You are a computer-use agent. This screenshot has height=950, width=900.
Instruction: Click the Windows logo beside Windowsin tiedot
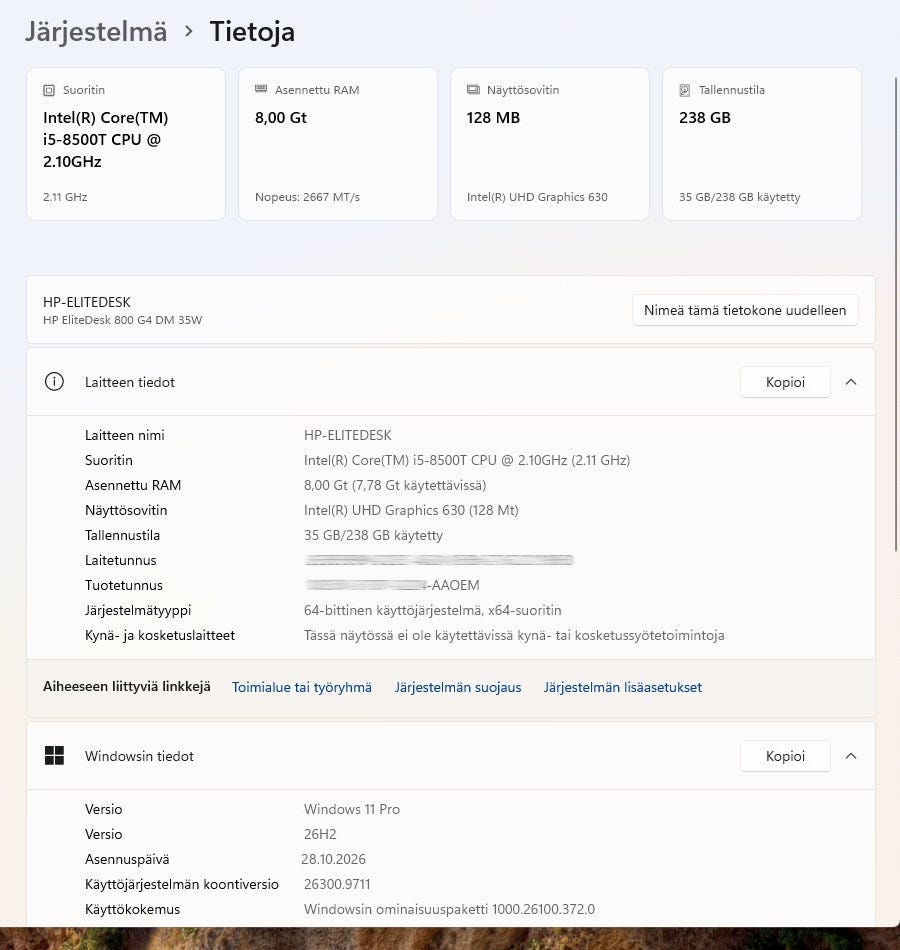[x=54, y=756]
